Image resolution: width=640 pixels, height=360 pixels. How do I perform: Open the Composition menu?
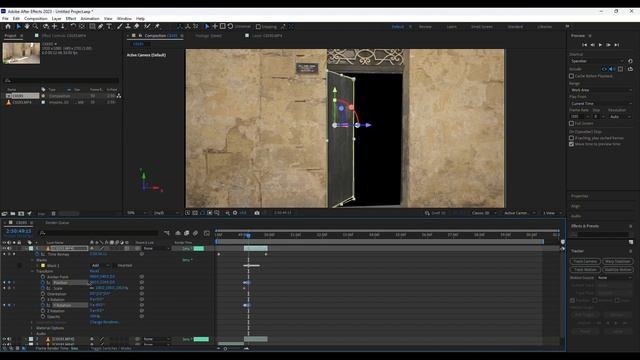(x=36, y=18)
